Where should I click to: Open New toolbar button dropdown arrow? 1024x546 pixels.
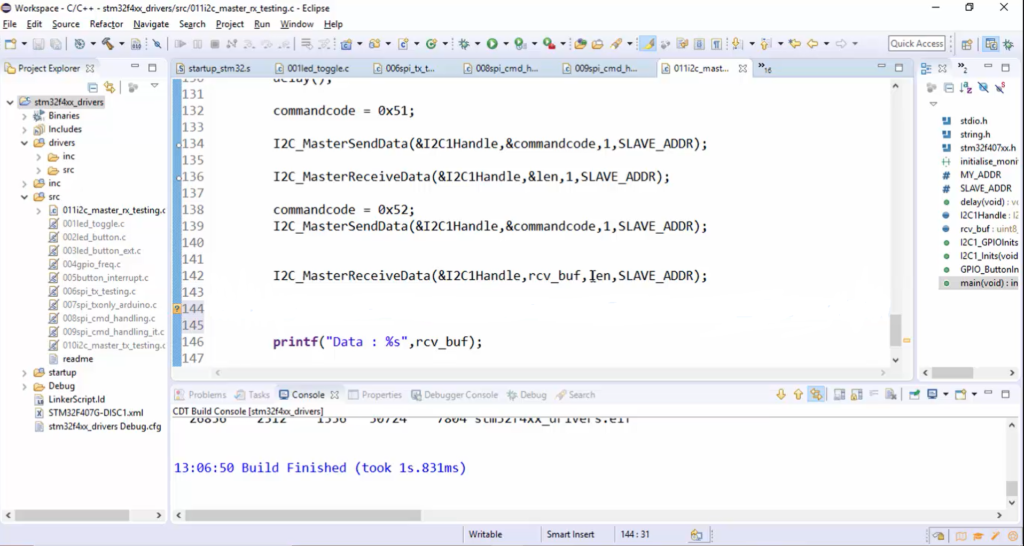(24, 44)
